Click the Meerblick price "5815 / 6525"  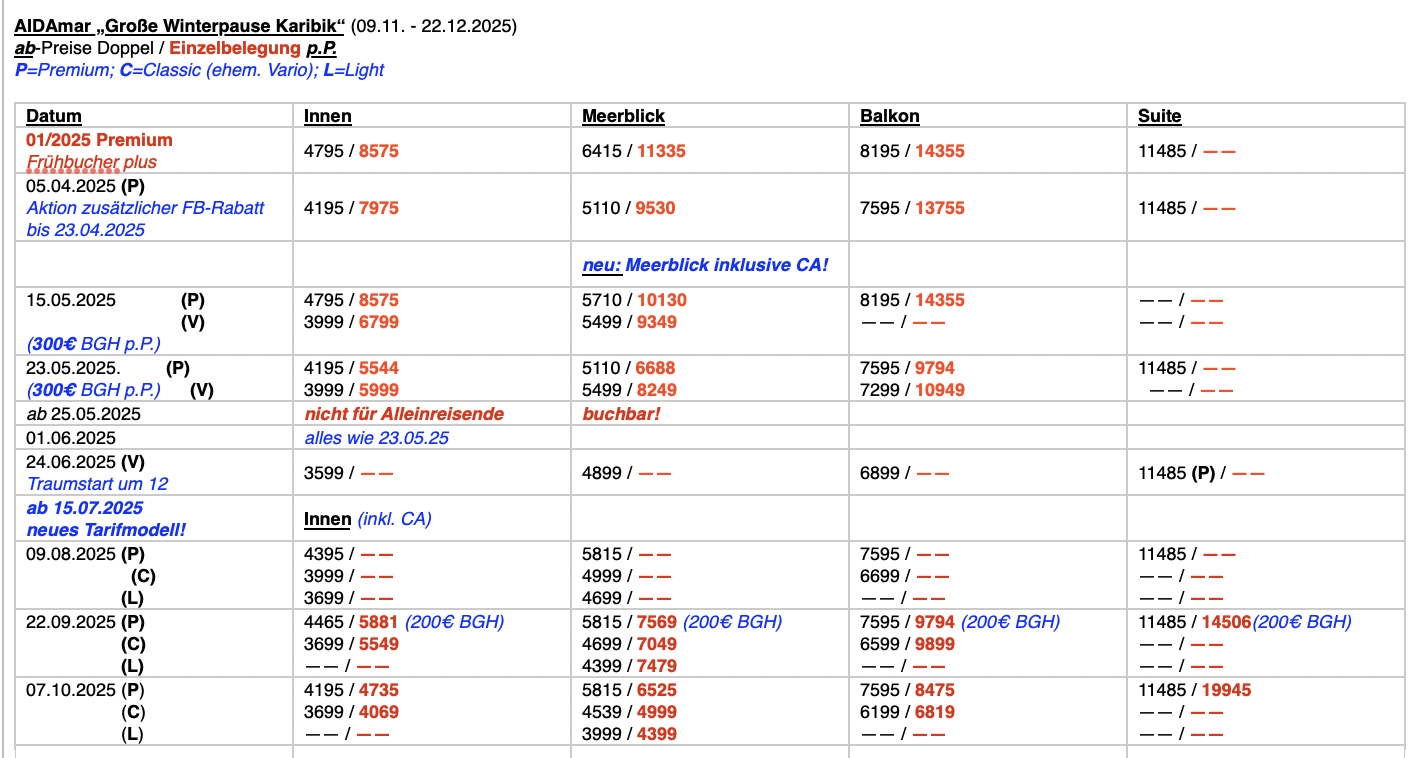point(629,690)
